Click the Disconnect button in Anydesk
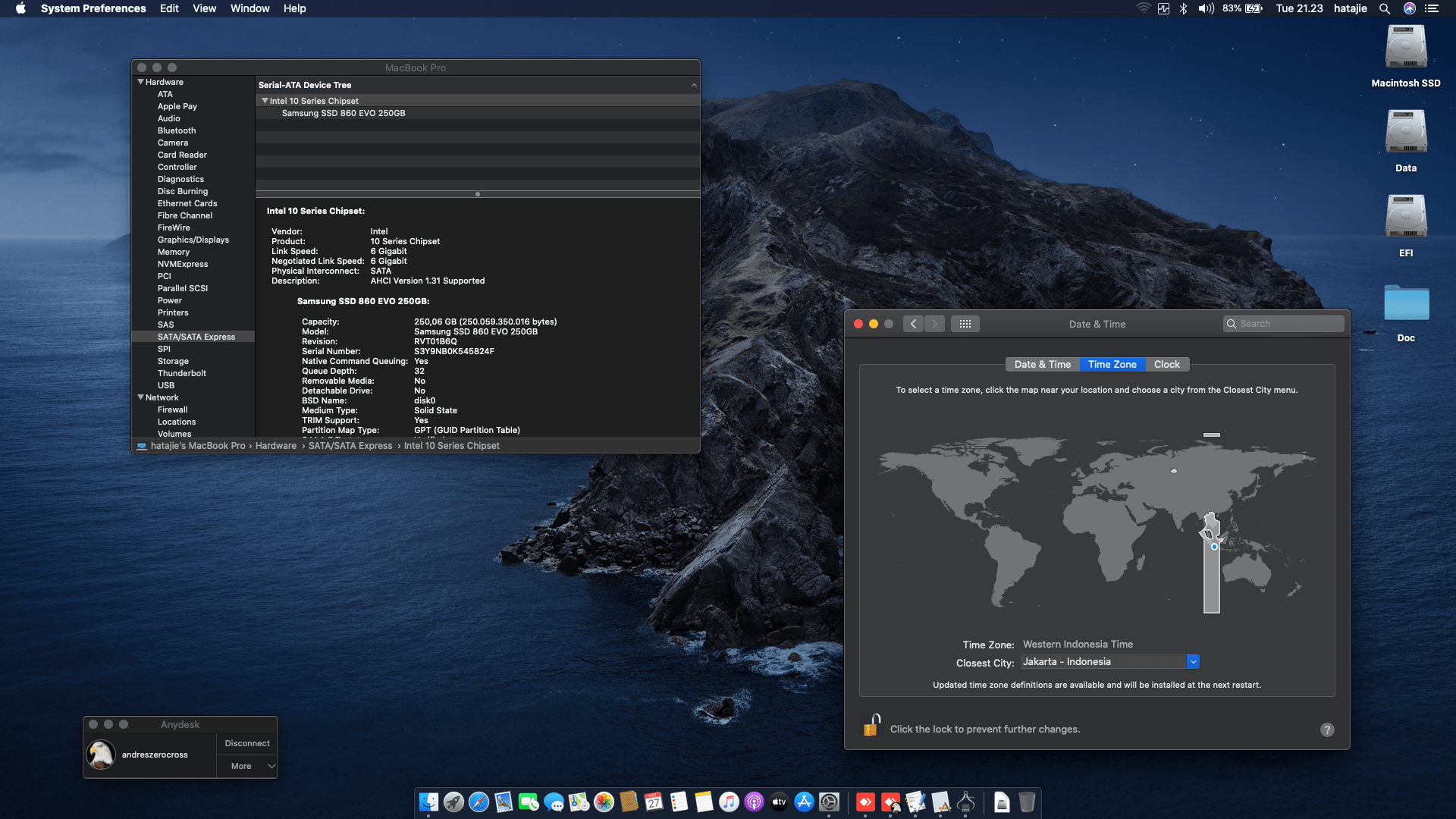 coord(247,743)
